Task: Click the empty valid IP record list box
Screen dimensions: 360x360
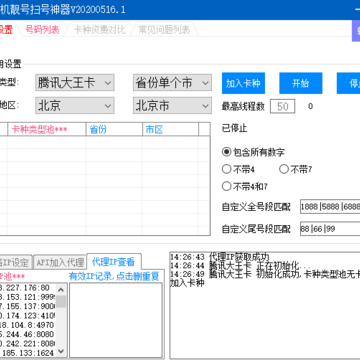Action: pos(116,320)
